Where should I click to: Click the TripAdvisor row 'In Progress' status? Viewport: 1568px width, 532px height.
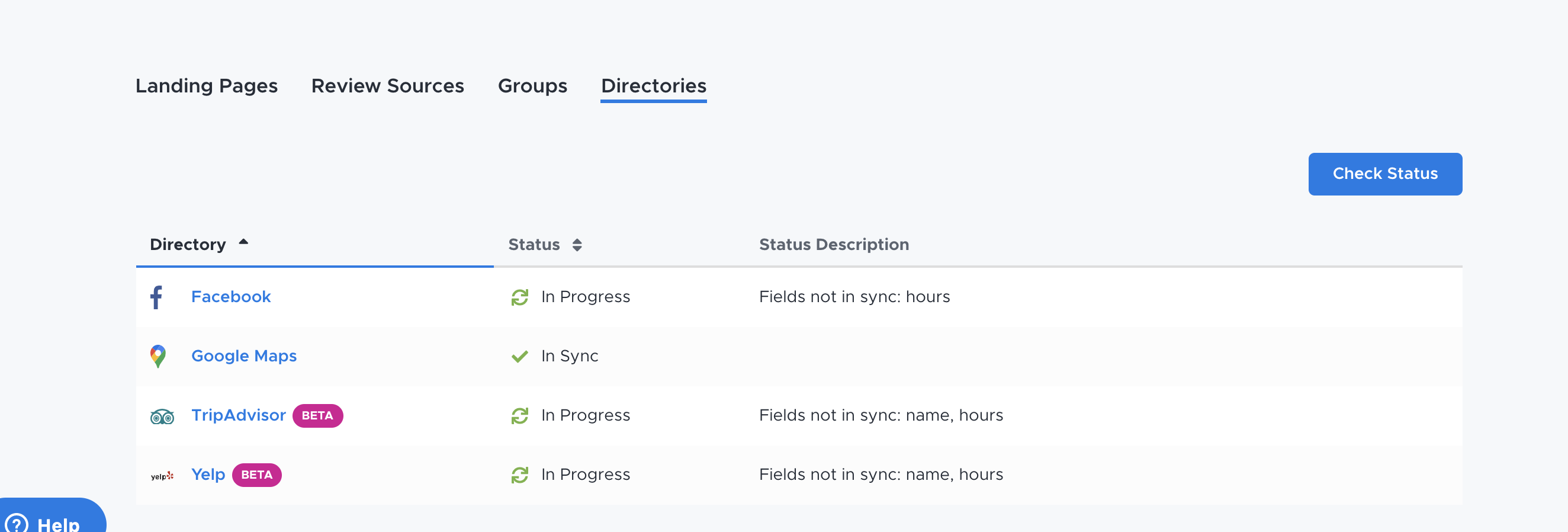tap(585, 415)
